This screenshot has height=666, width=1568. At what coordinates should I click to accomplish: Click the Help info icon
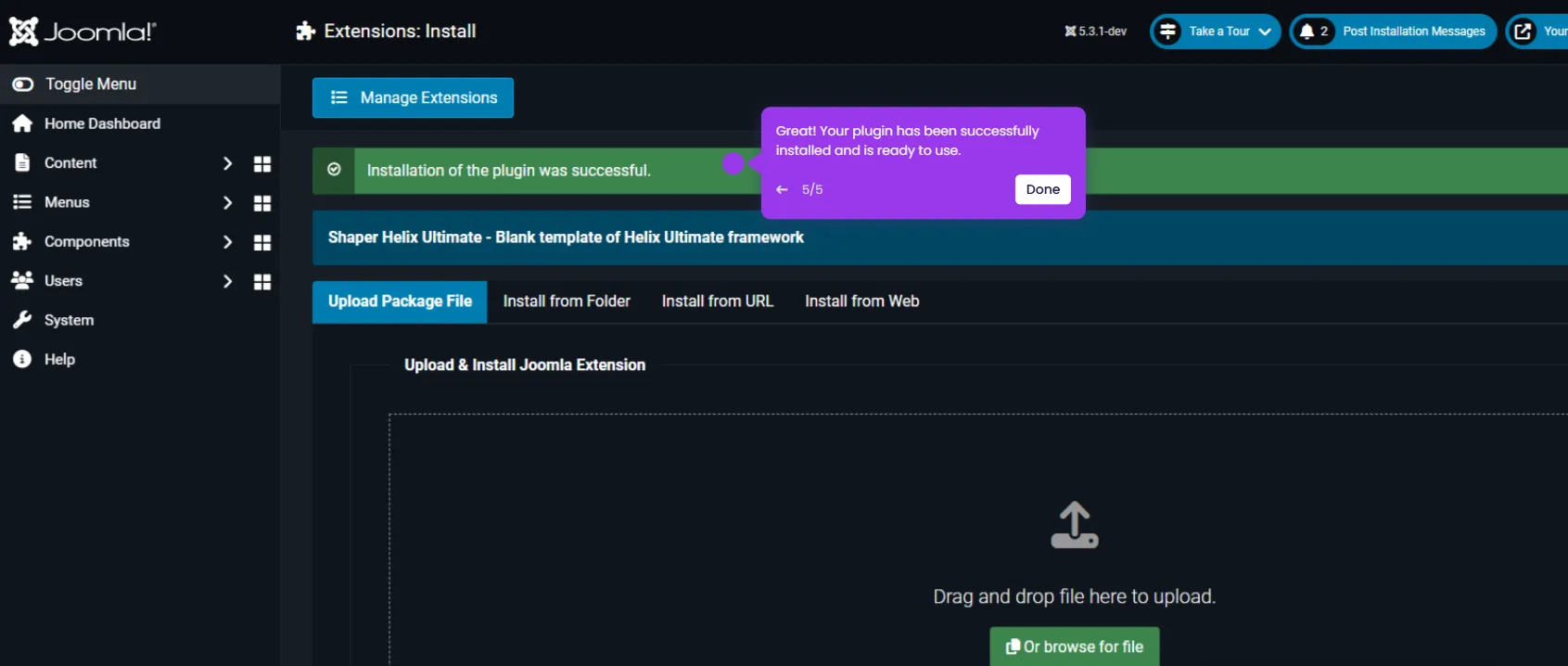pos(22,359)
